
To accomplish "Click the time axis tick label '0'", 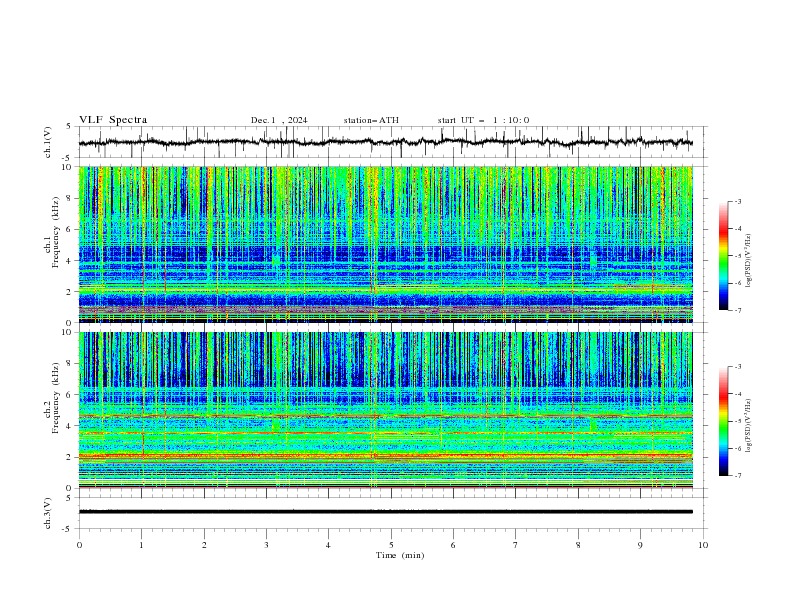I will point(79,545).
